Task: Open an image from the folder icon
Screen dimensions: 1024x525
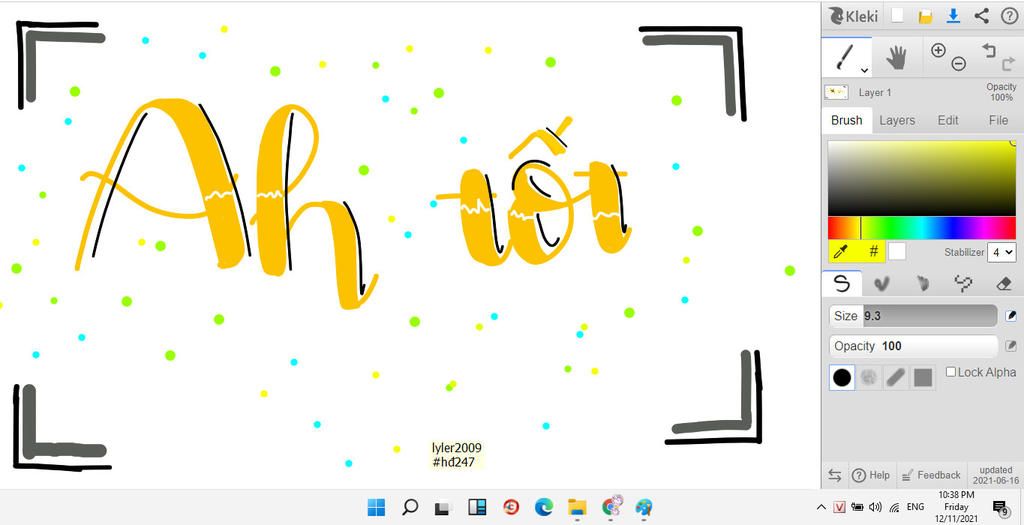Action: [925, 16]
